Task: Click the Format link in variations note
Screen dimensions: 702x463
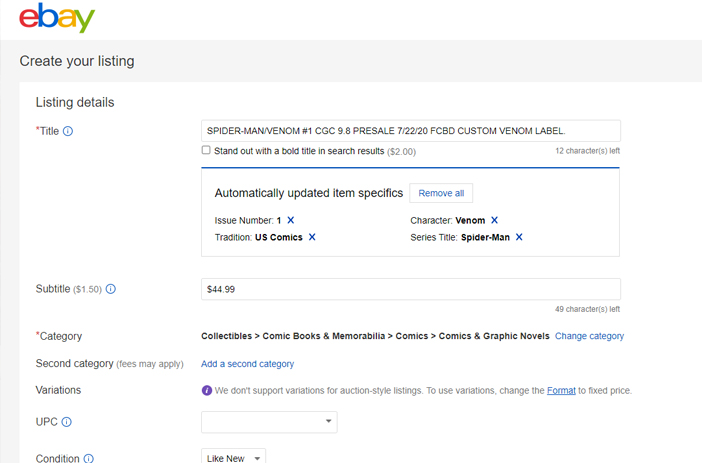Action: coord(561,390)
